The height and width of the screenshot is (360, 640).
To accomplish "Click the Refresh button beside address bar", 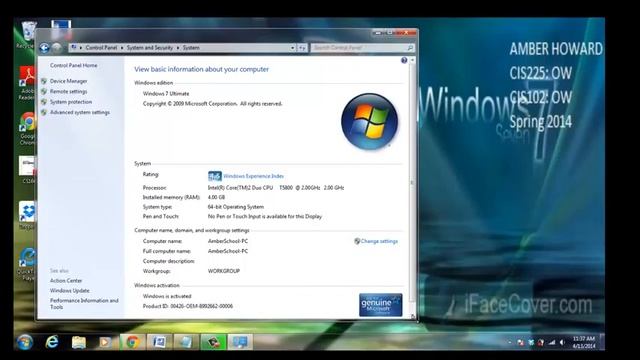I will (x=302, y=48).
